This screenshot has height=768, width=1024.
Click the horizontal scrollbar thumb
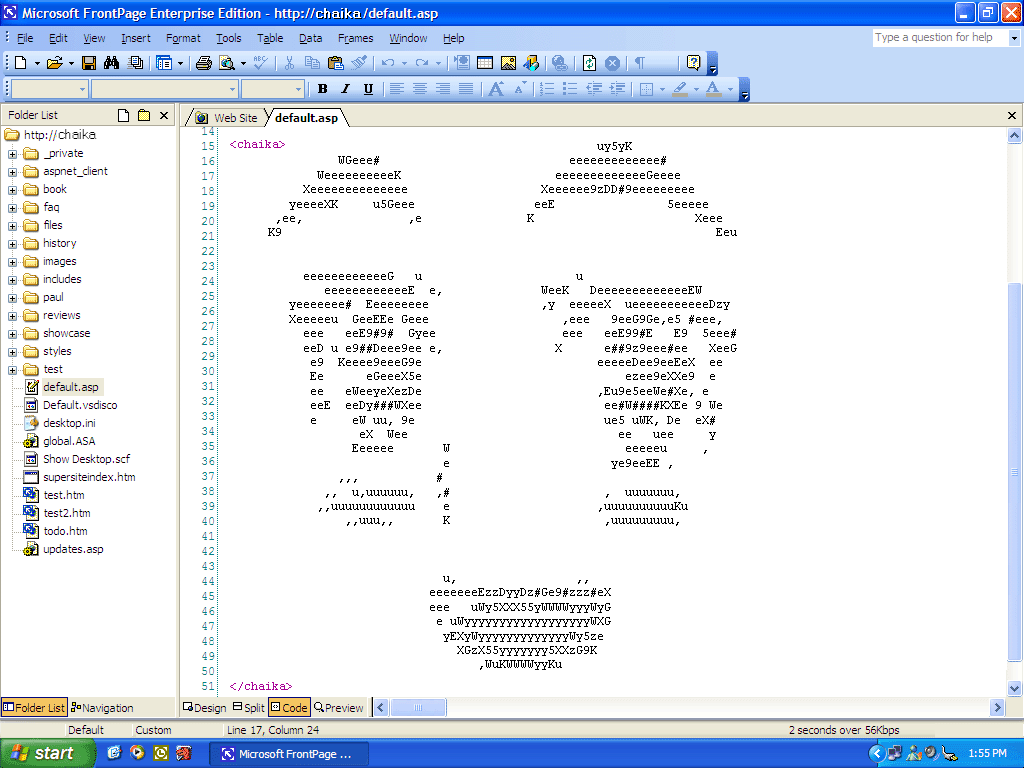pos(418,707)
